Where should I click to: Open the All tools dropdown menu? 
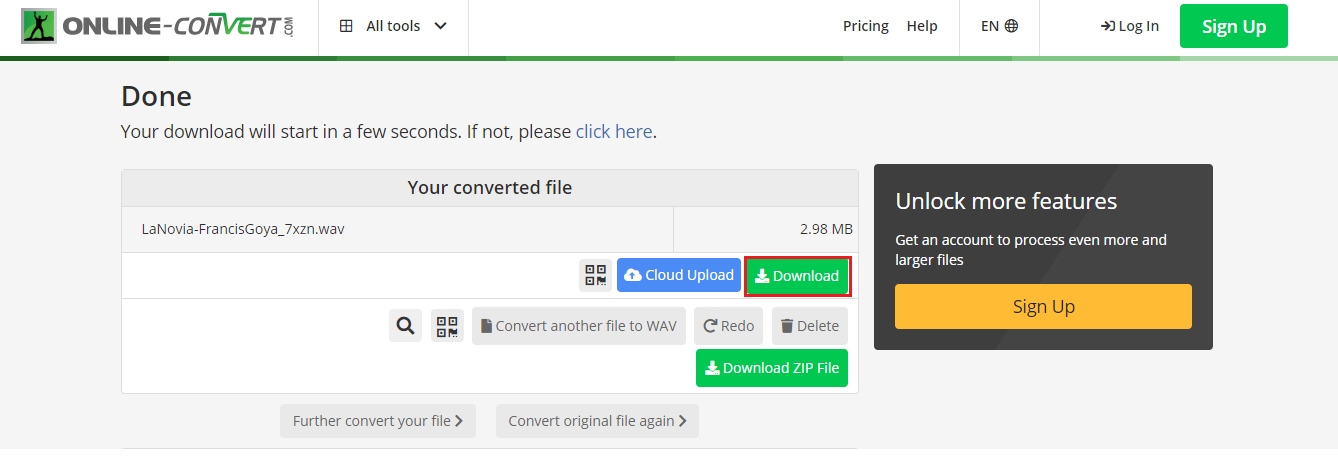pos(393,26)
